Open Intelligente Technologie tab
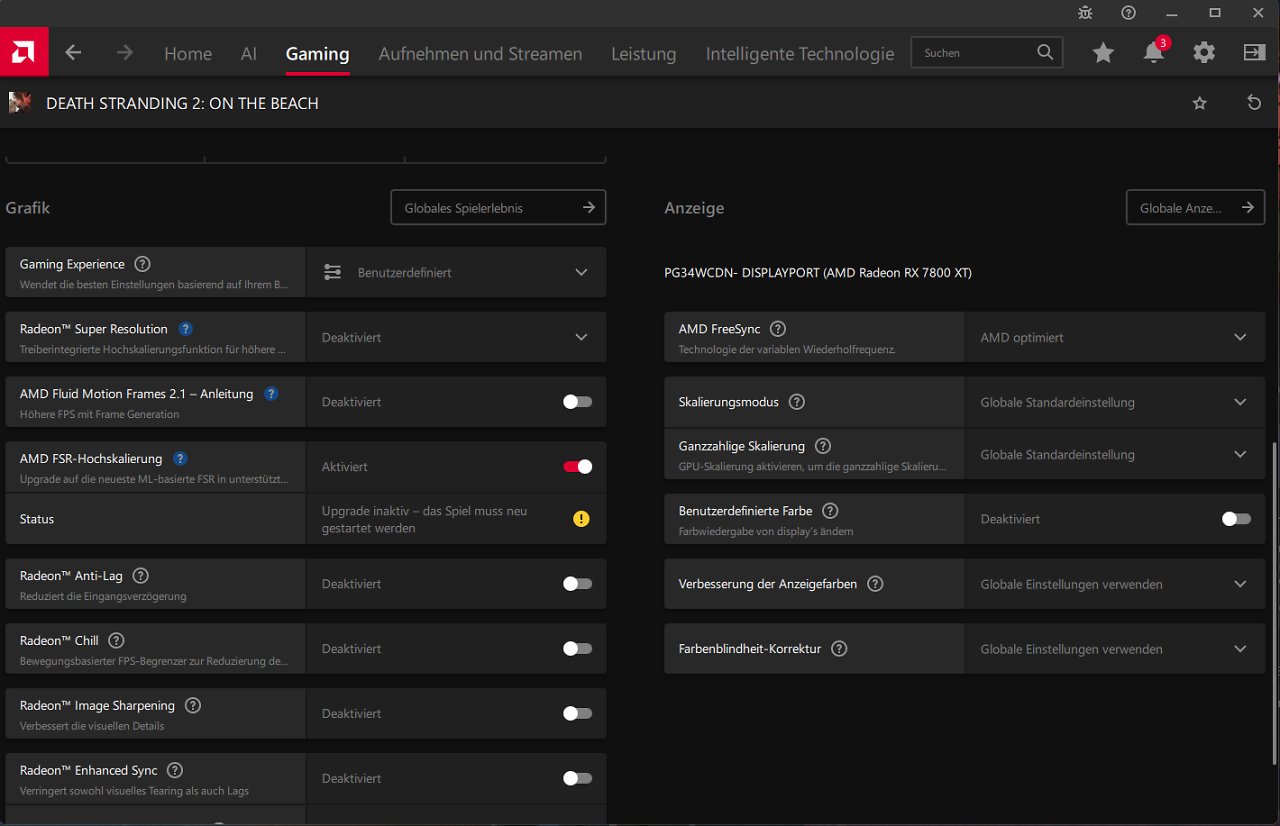The width and height of the screenshot is (1280, 826). click(800, 54)
